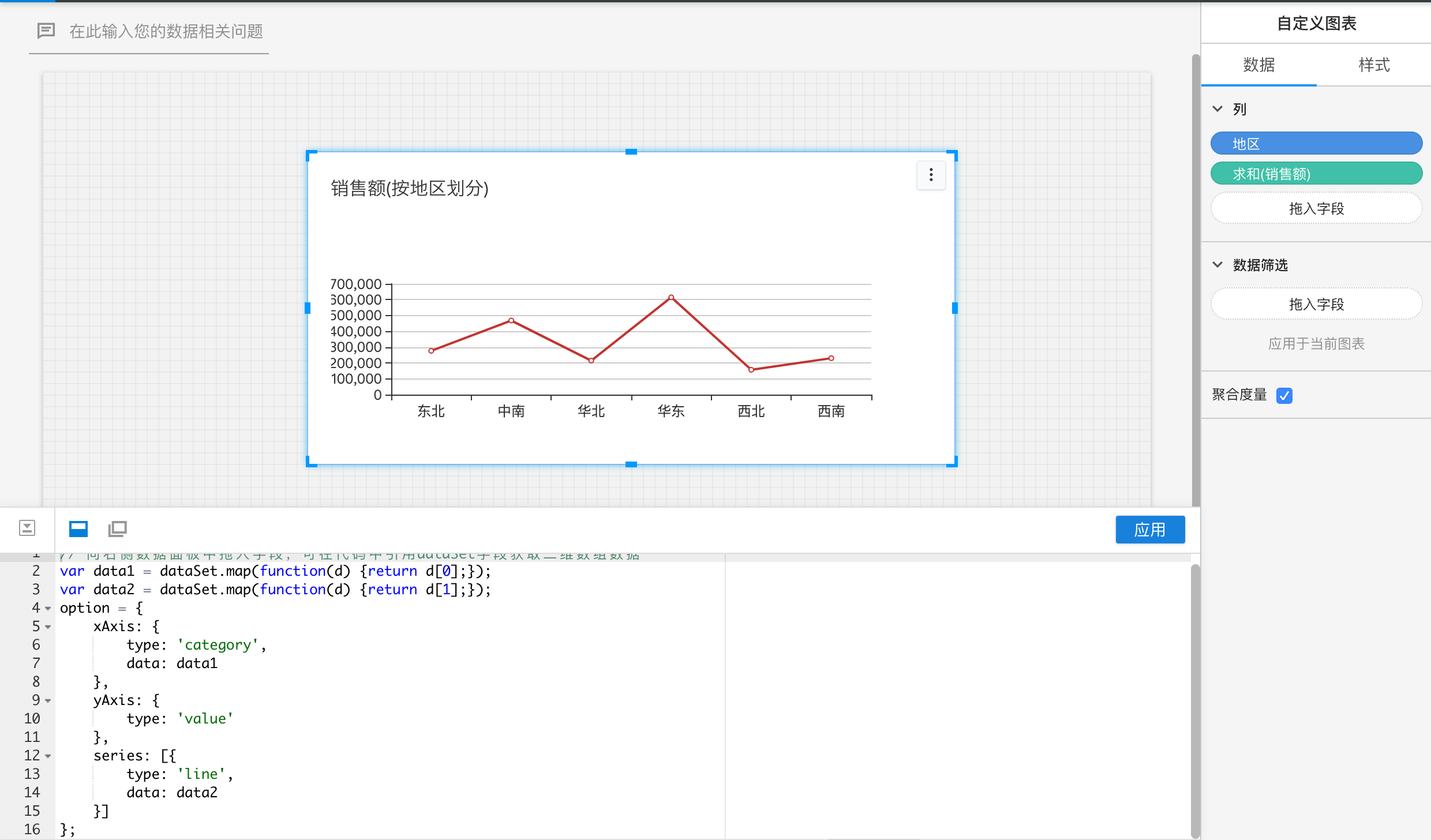Screen dimensions: 1431x840
Task: Click the right-middle resize handle of the chart
Action: pos(954,308)
